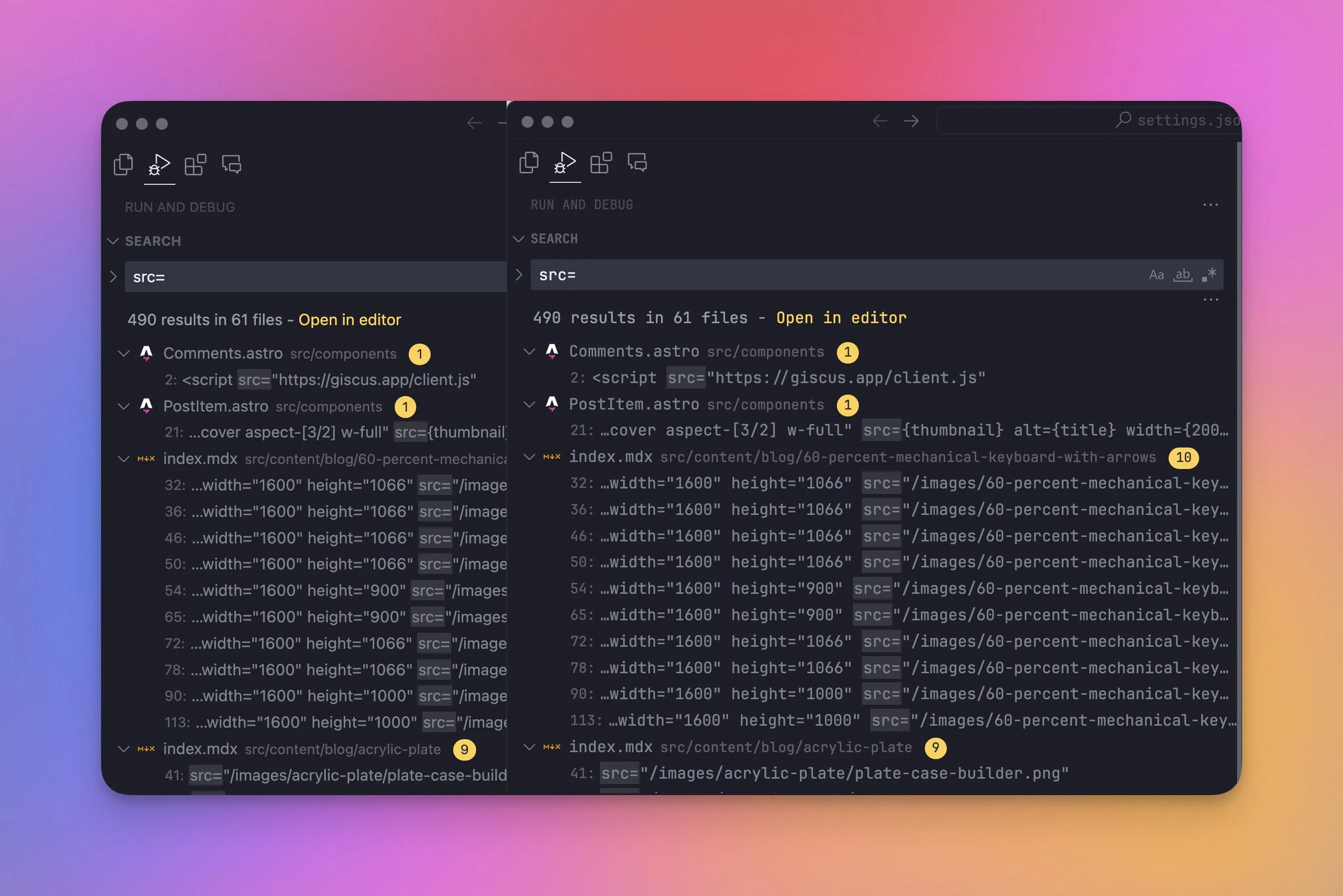The height and width of the screenshot is (896, 1343).
Task: Open the Explorer icon in activity bar
Action: [x=528, y=163]
